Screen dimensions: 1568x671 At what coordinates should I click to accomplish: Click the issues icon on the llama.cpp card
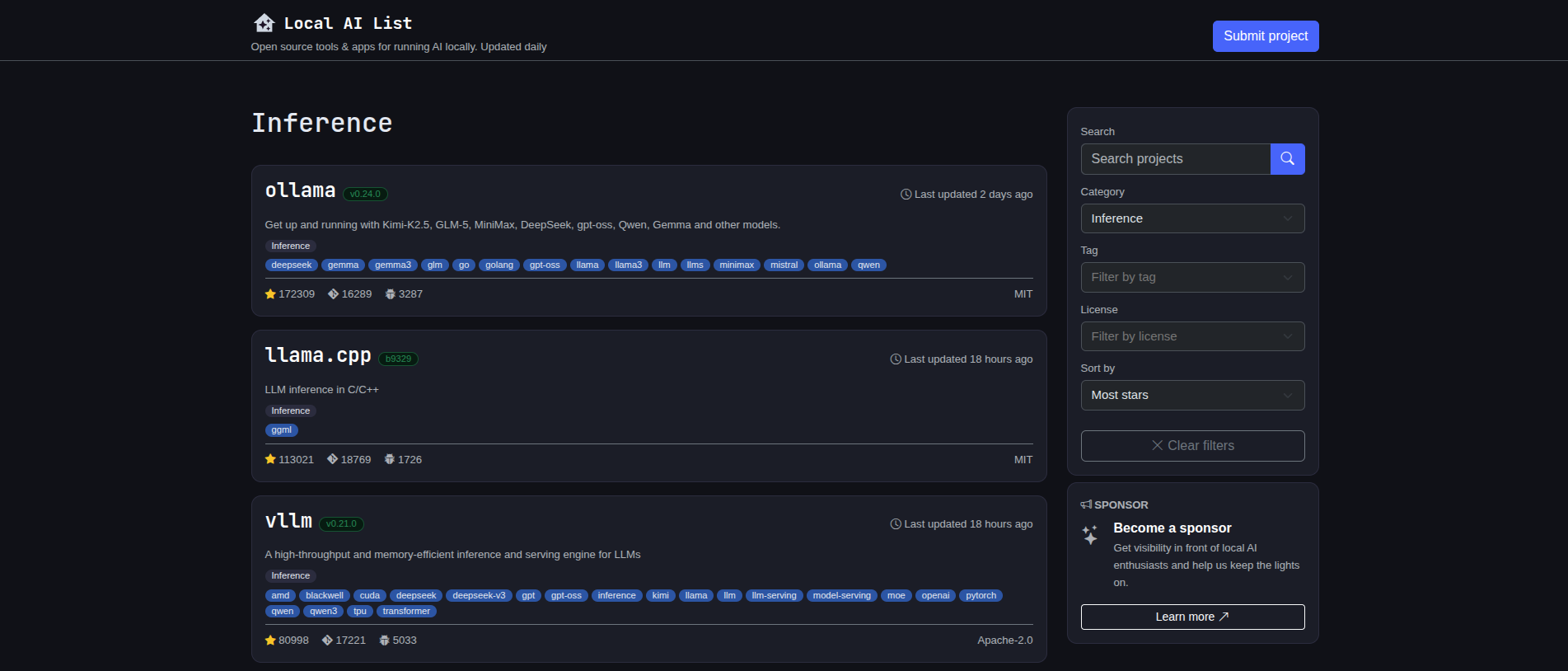pos(390,459)
